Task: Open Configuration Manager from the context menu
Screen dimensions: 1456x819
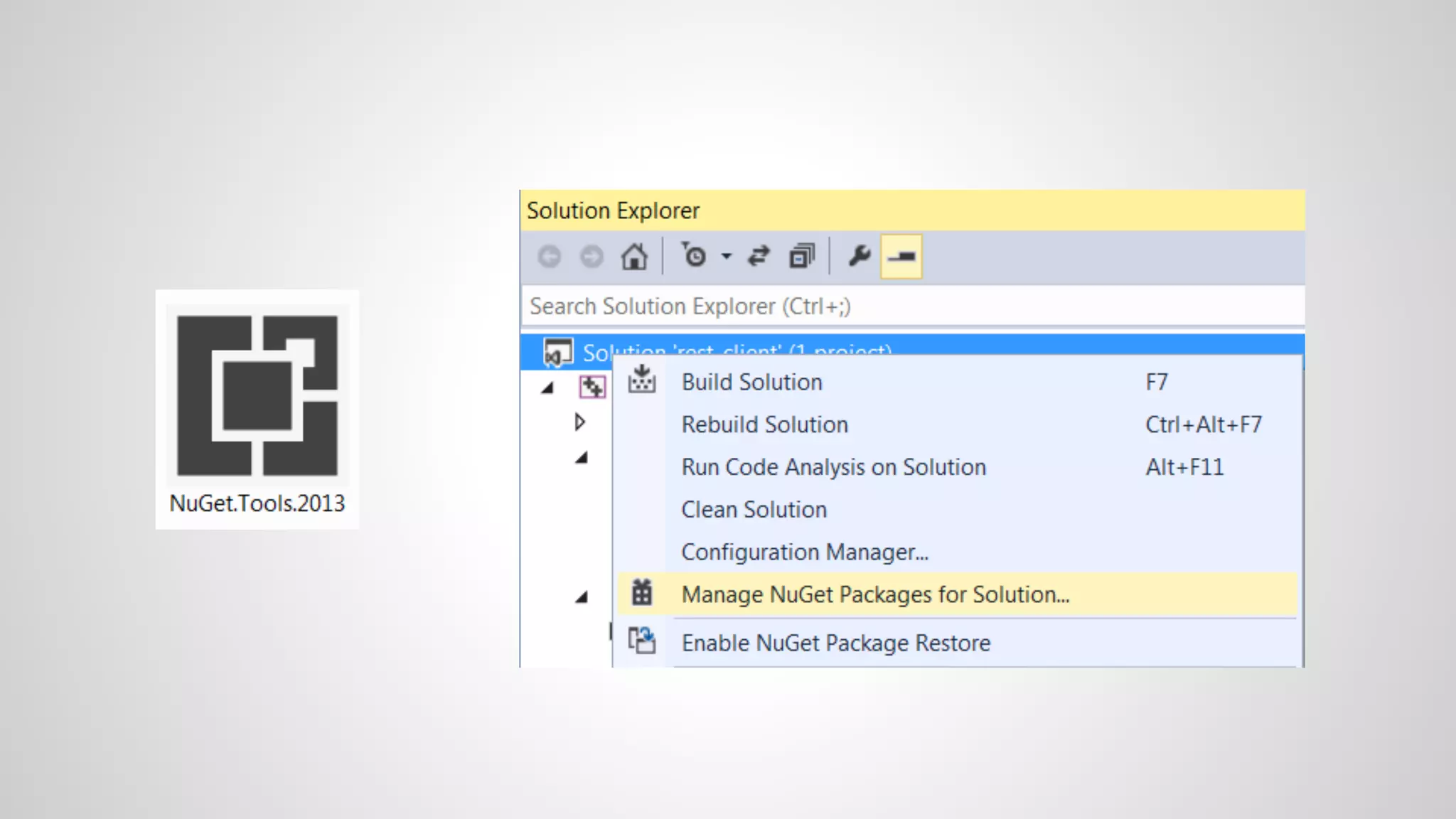Action: (x=804, y=552)
